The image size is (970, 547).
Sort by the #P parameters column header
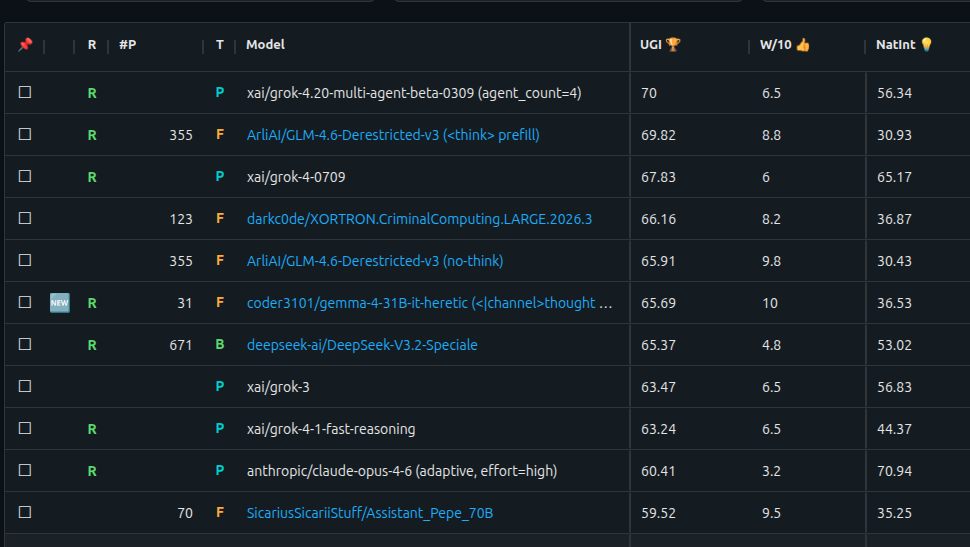click(127, 45)
